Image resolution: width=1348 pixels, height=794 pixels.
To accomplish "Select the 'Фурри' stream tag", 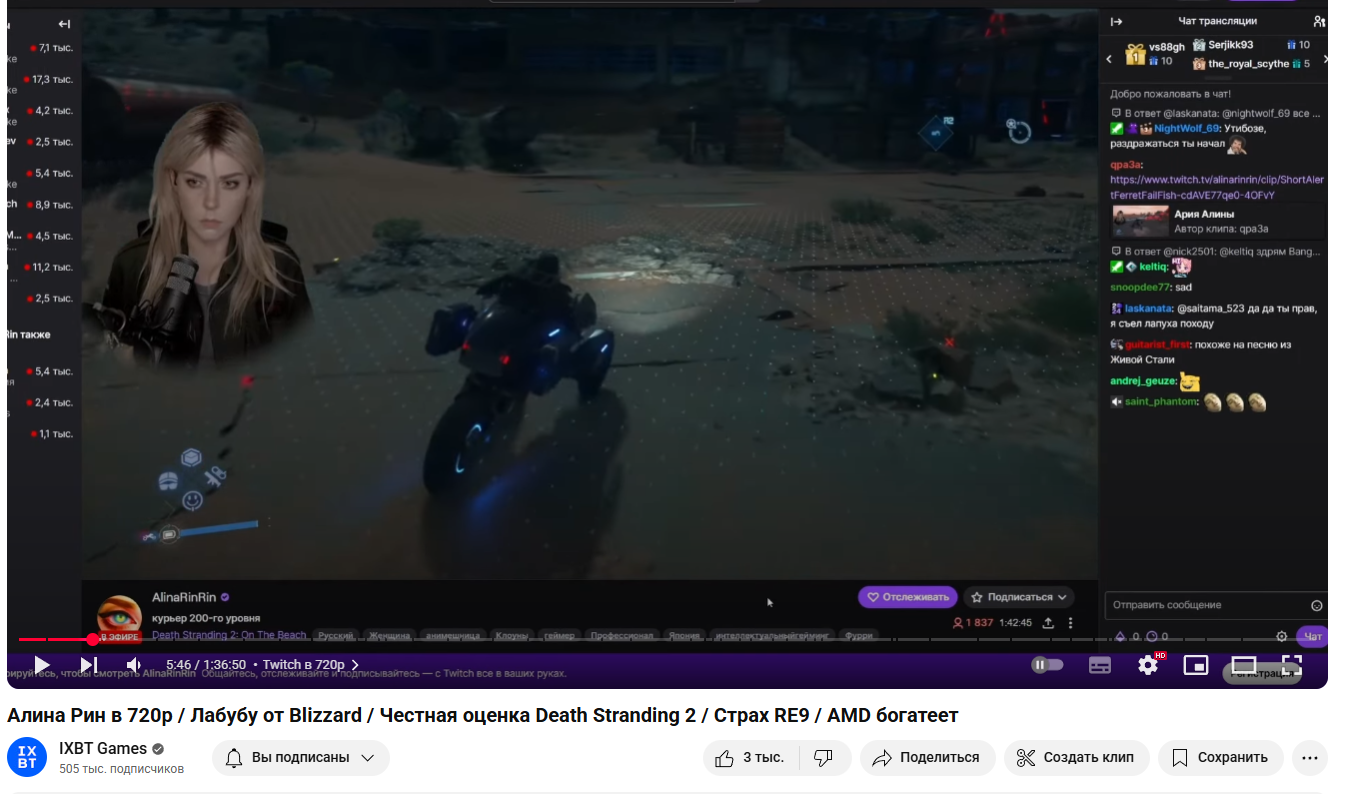I will 858,635.
